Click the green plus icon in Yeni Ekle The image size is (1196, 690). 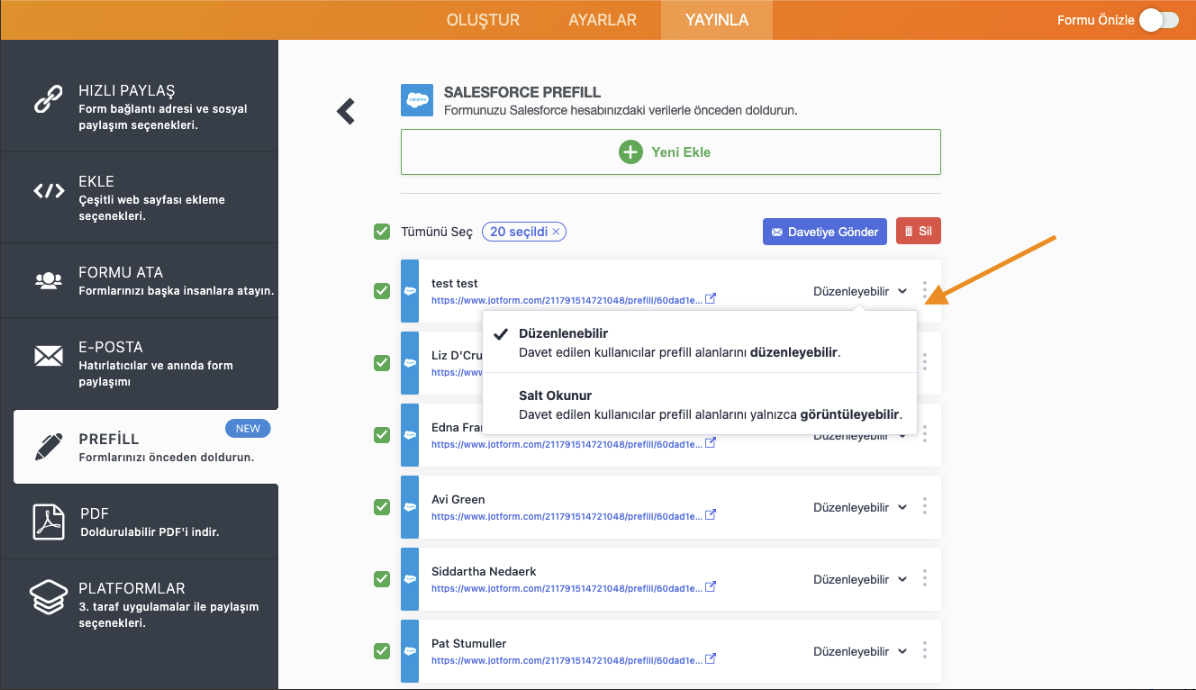point(630,152)
